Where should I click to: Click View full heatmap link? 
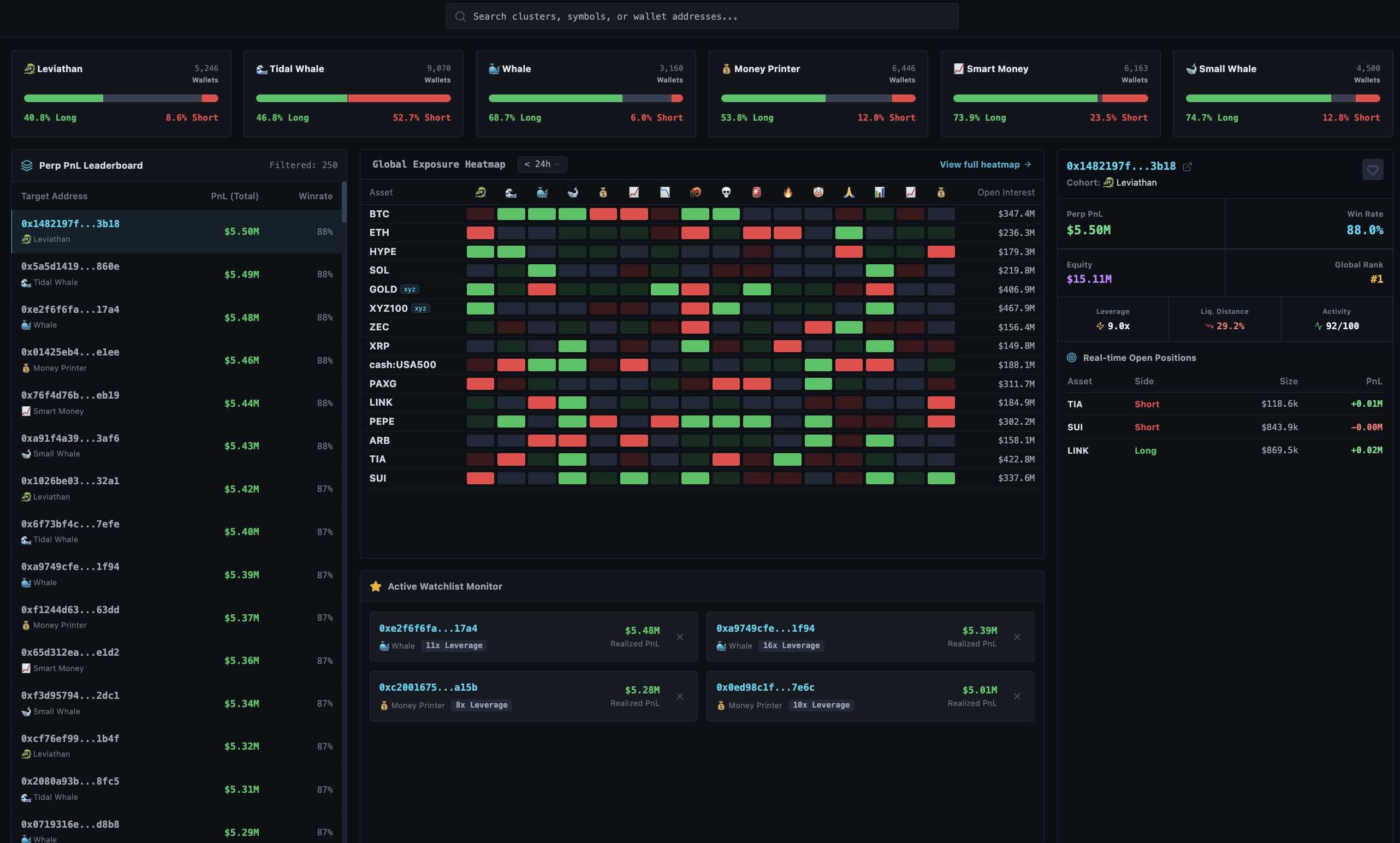coord(985,164)
